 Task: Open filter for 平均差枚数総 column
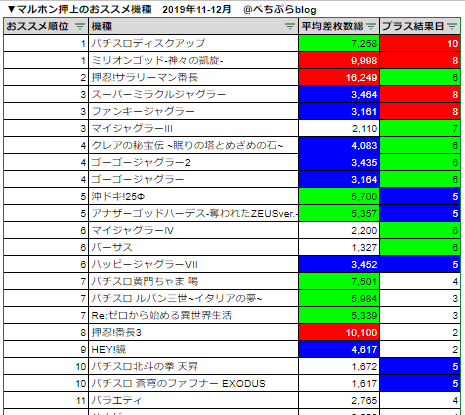371,26
